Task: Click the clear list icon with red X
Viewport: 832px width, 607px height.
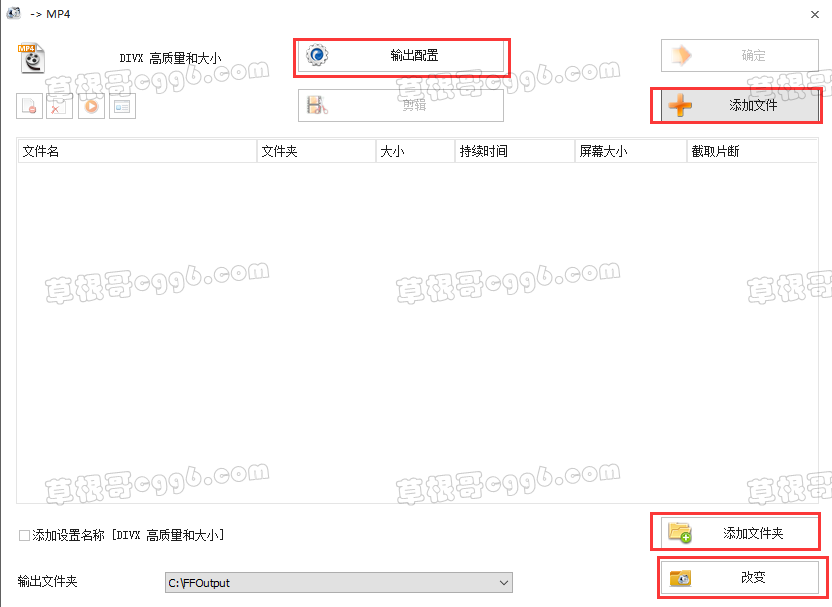Action: (59, 106)
